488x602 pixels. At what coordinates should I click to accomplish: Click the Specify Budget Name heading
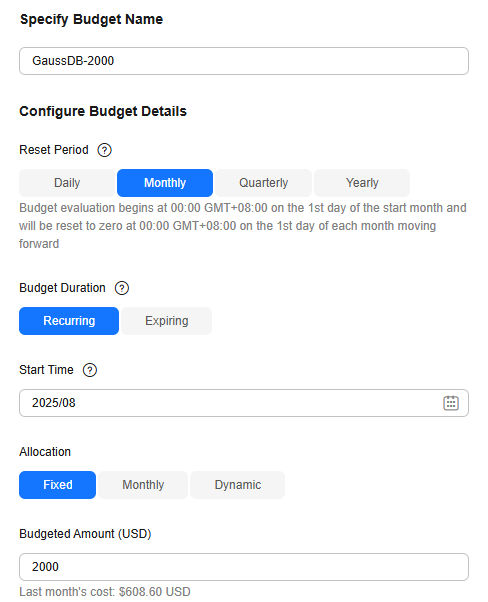(91, 19)
